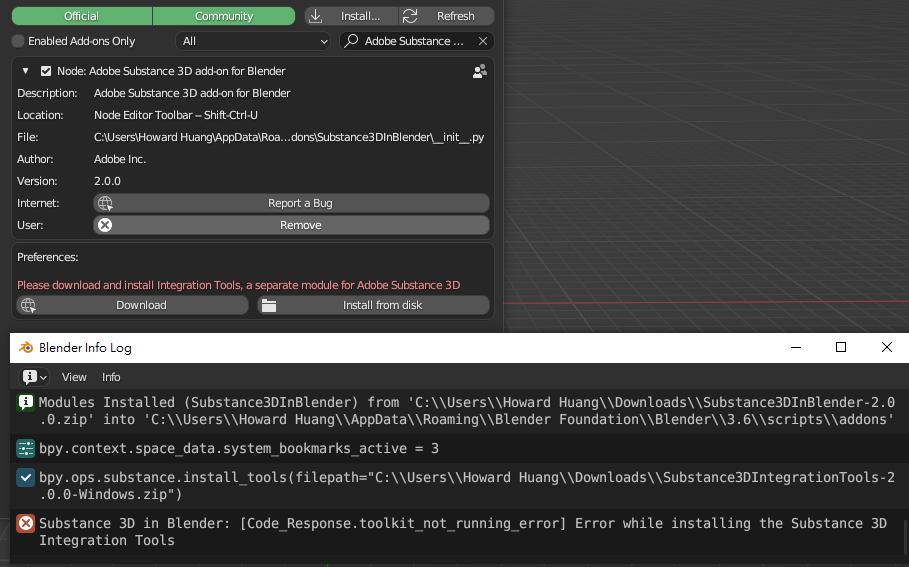Click the download arrow icon on Install
The width and height of the screenshot is (909, 567).
tap(315, 16)
